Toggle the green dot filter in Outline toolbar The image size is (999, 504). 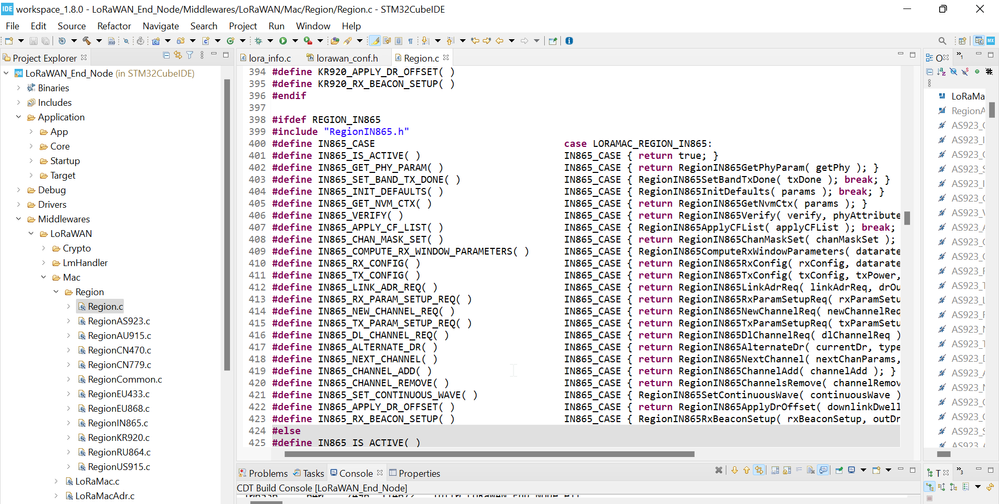[x=977, y=71]
